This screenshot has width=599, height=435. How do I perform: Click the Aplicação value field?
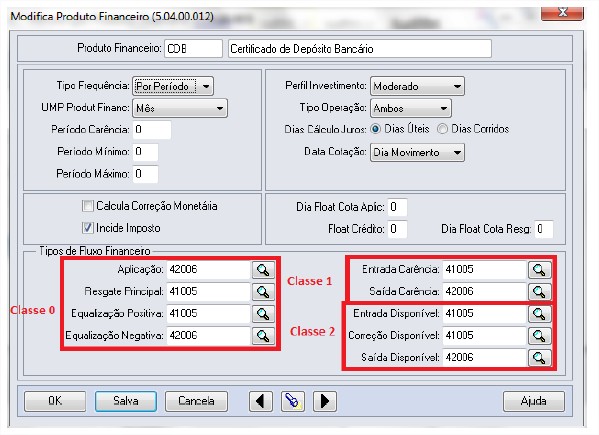(x=209, y=270)
